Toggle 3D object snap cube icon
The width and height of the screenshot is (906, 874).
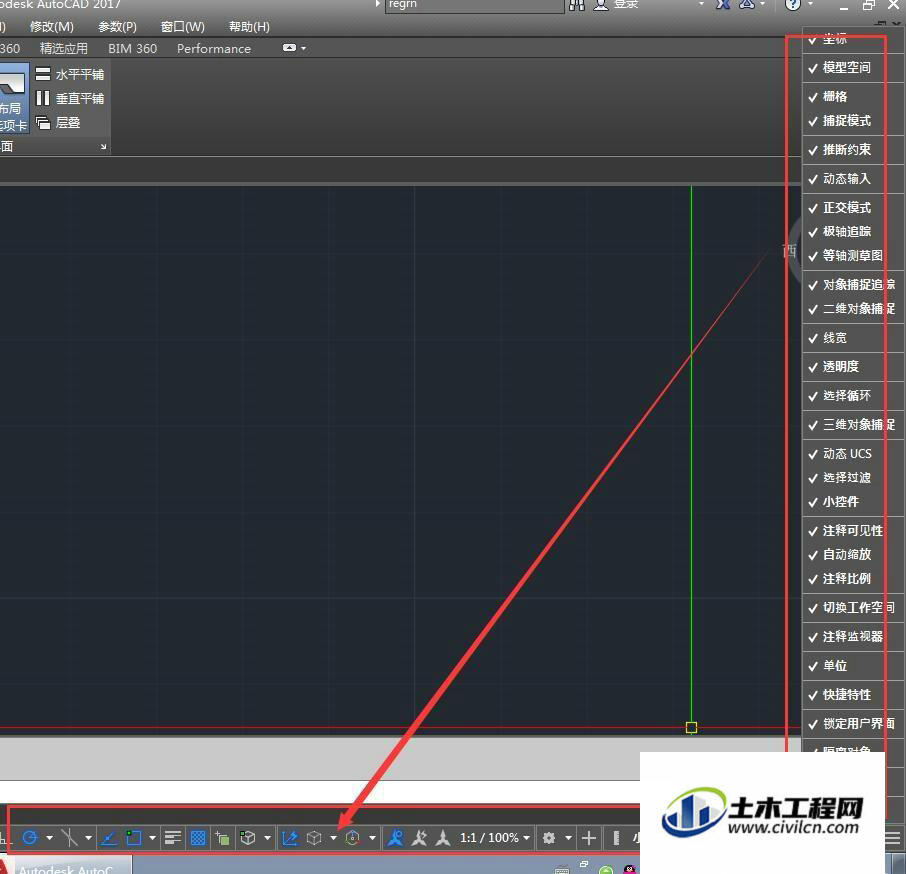[x=247, y=838]
